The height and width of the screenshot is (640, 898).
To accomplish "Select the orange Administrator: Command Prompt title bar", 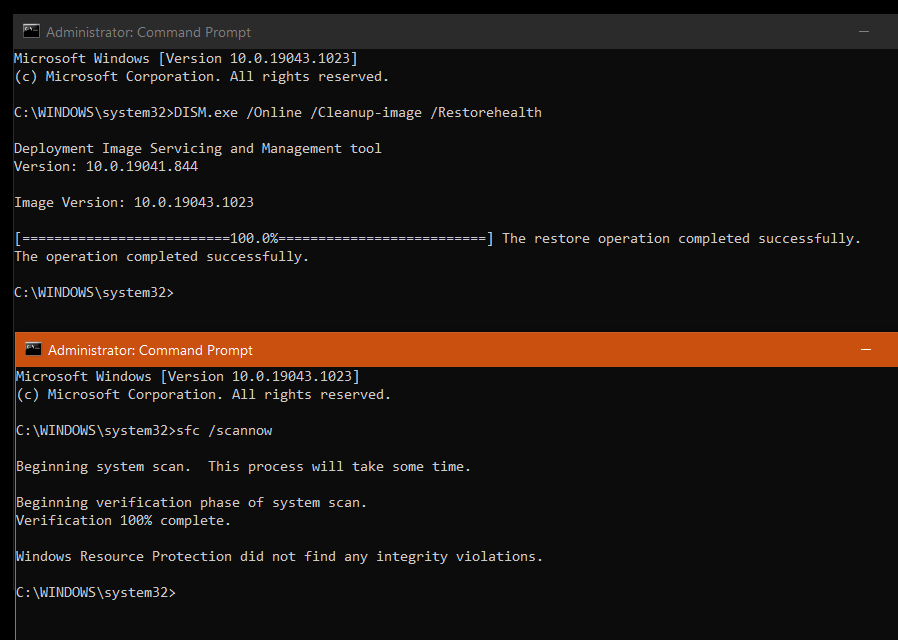I will click(x=456, y=349).
